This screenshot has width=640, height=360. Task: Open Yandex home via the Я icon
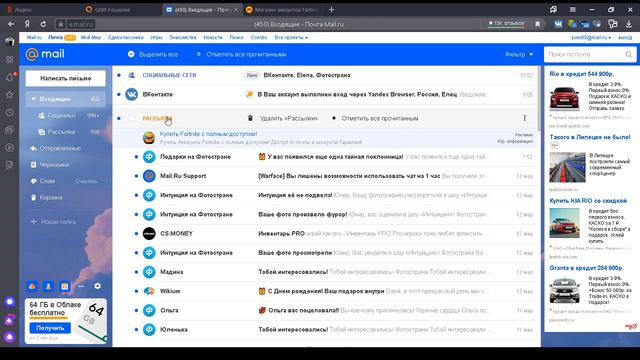(27, 24)
